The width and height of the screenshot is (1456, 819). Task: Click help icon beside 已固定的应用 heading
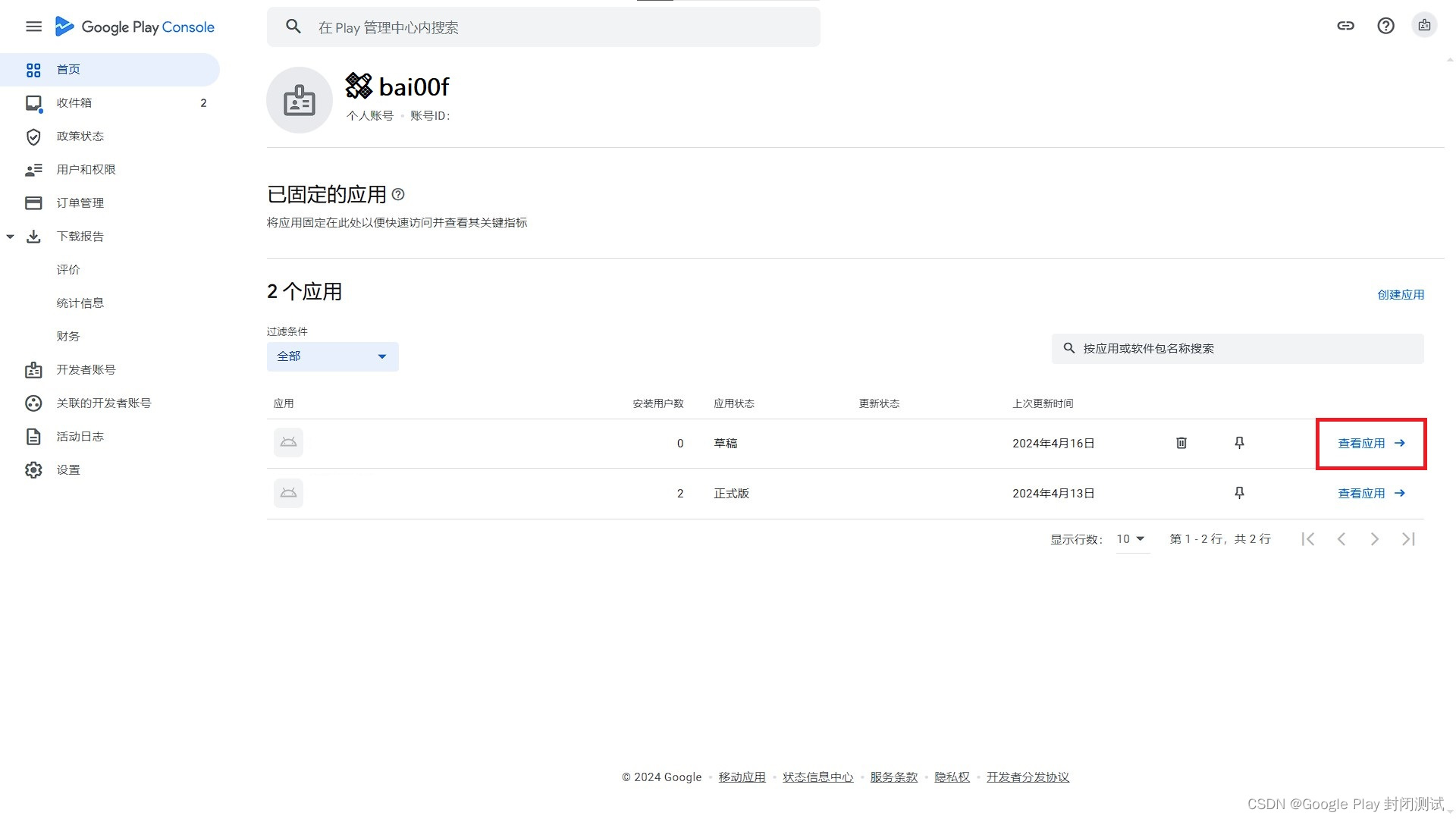(x=398, y=195)
